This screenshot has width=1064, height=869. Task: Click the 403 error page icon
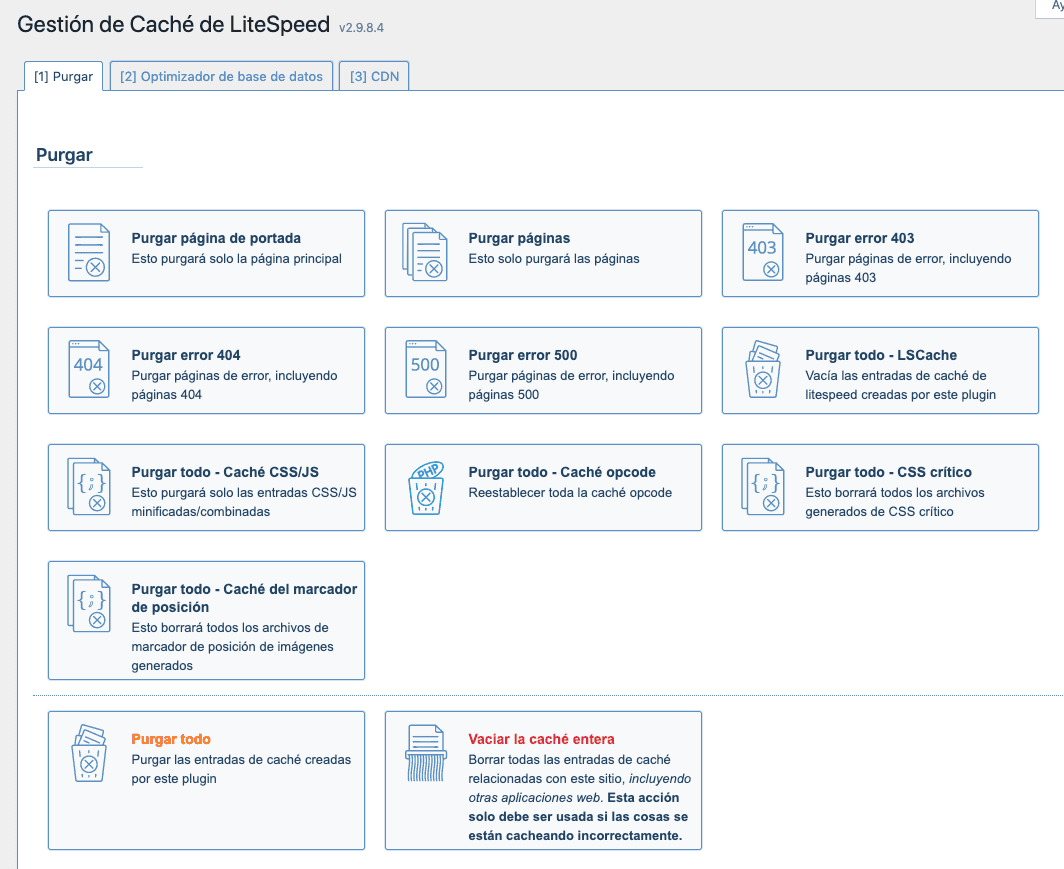pos(762,252)
